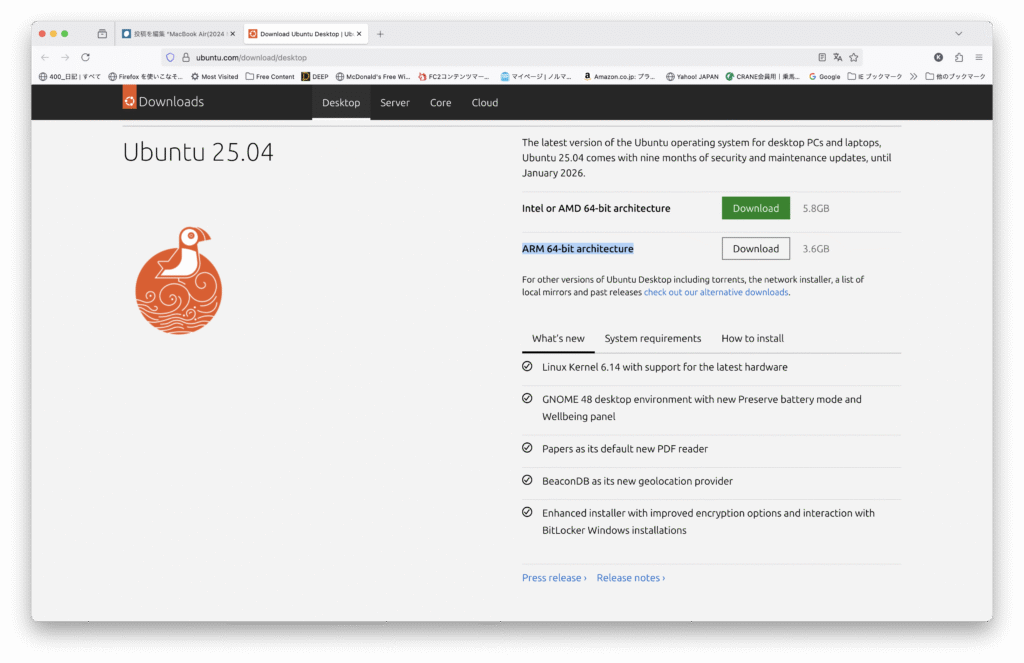Open the マイページ bookmark
The width and height of the screenshot is (1024, 663).
pyautogui.click(x=536, y=76)
